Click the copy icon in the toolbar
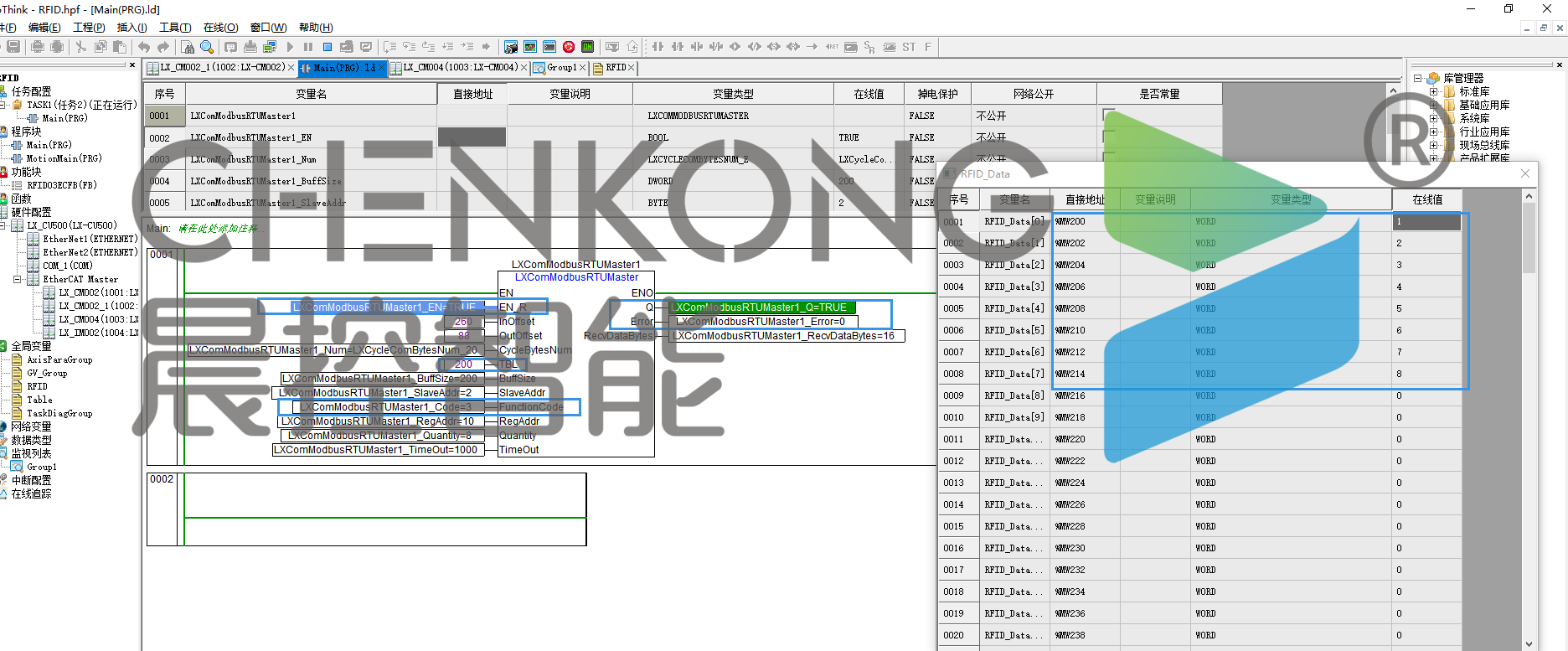This screenshot has height=651, width=1568. pos(101,47)
